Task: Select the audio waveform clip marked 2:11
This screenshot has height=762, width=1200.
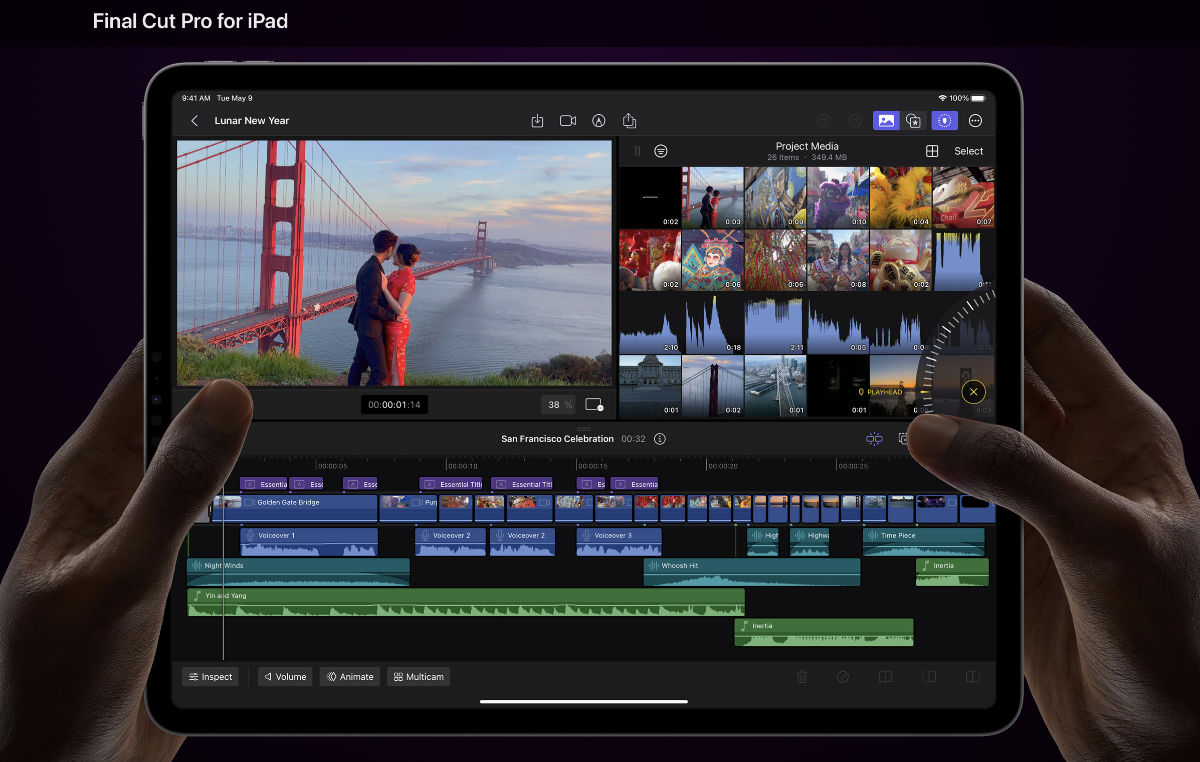Action: 775,323
